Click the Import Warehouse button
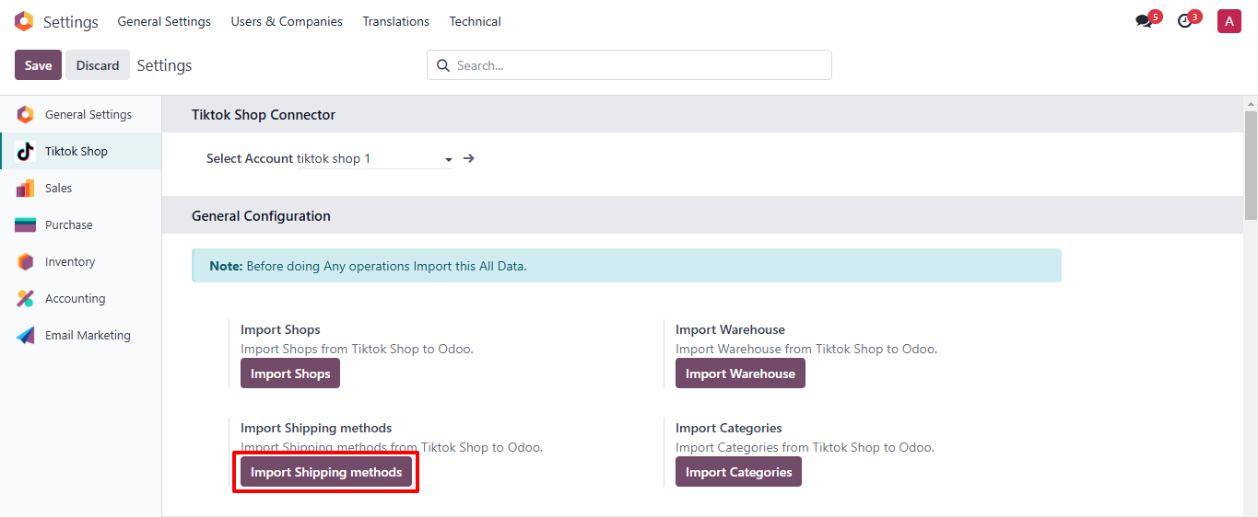Viewport: 1258px width, 517px height. point(740,374)
